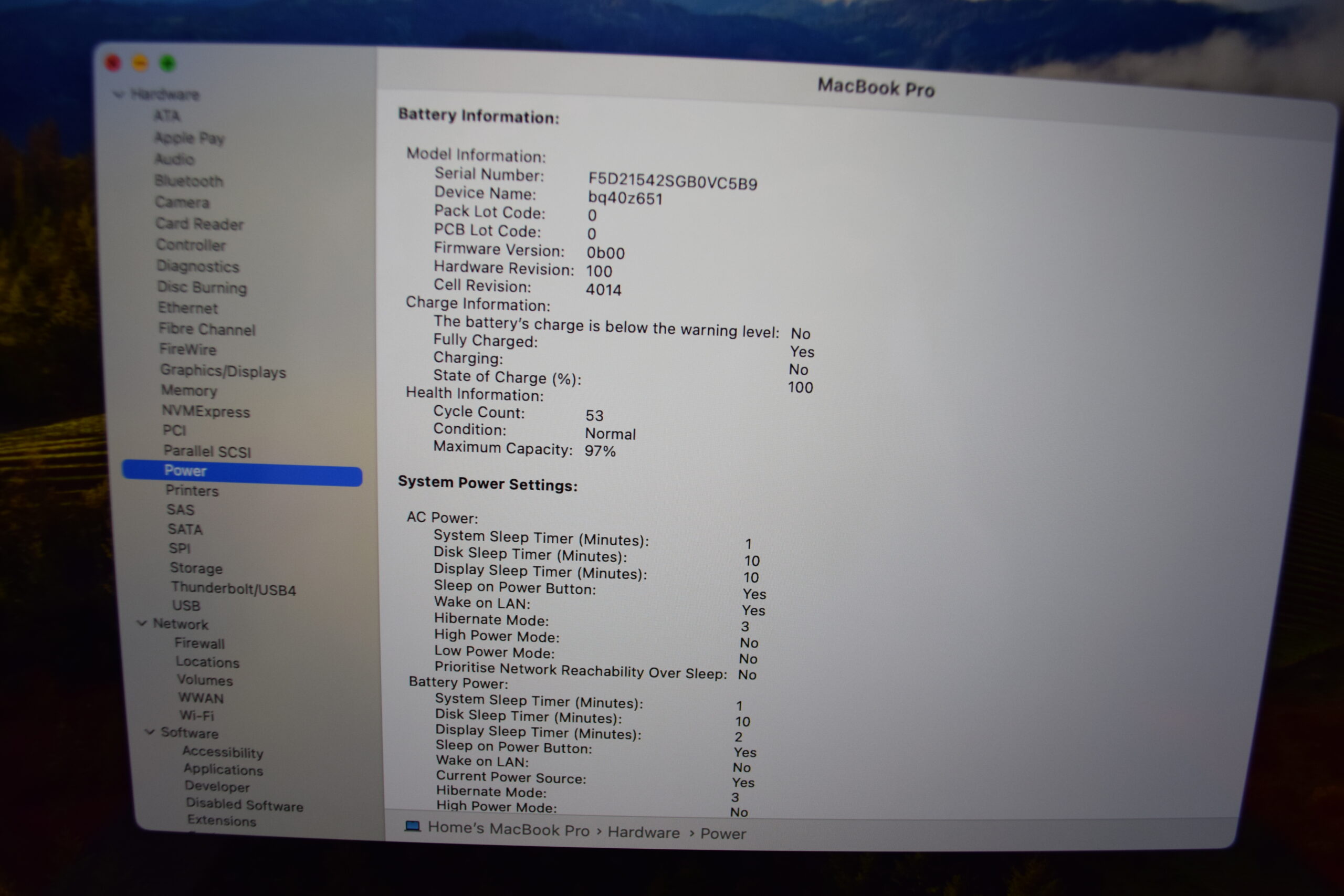Click the Health Information label

475,394
